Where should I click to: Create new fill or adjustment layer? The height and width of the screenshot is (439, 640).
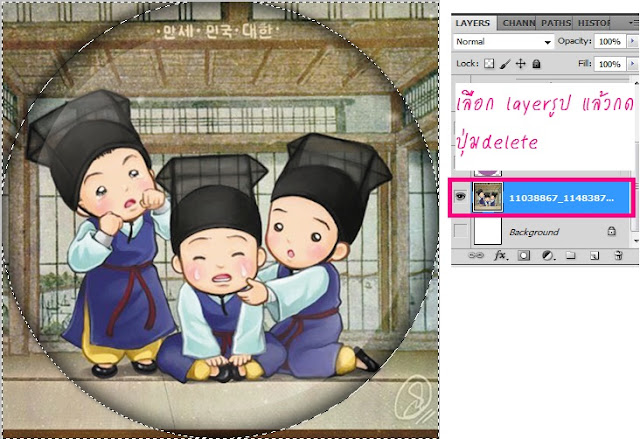coord(547,255)
